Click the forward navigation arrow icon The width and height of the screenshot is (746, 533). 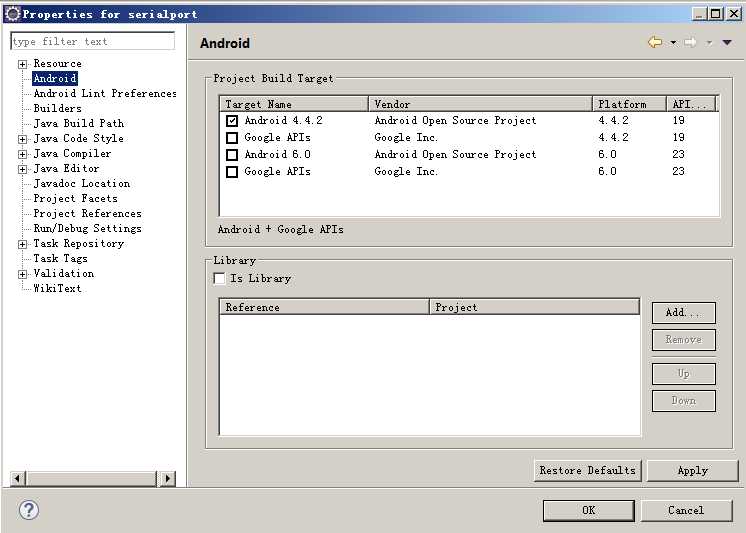[690, 42]
